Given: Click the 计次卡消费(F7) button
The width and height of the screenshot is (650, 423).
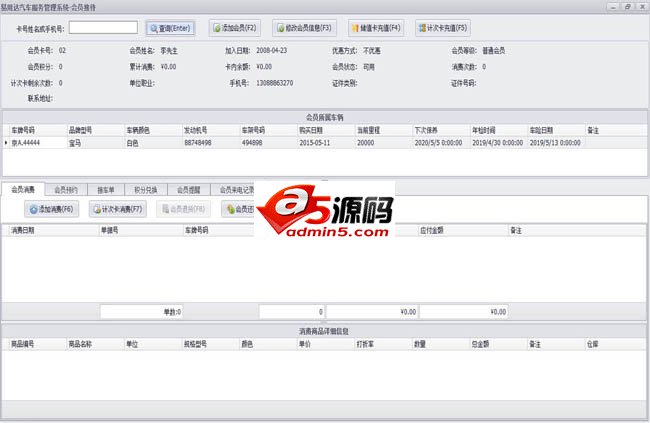Looking at the screenshot, I should click(x=118, y=209).
